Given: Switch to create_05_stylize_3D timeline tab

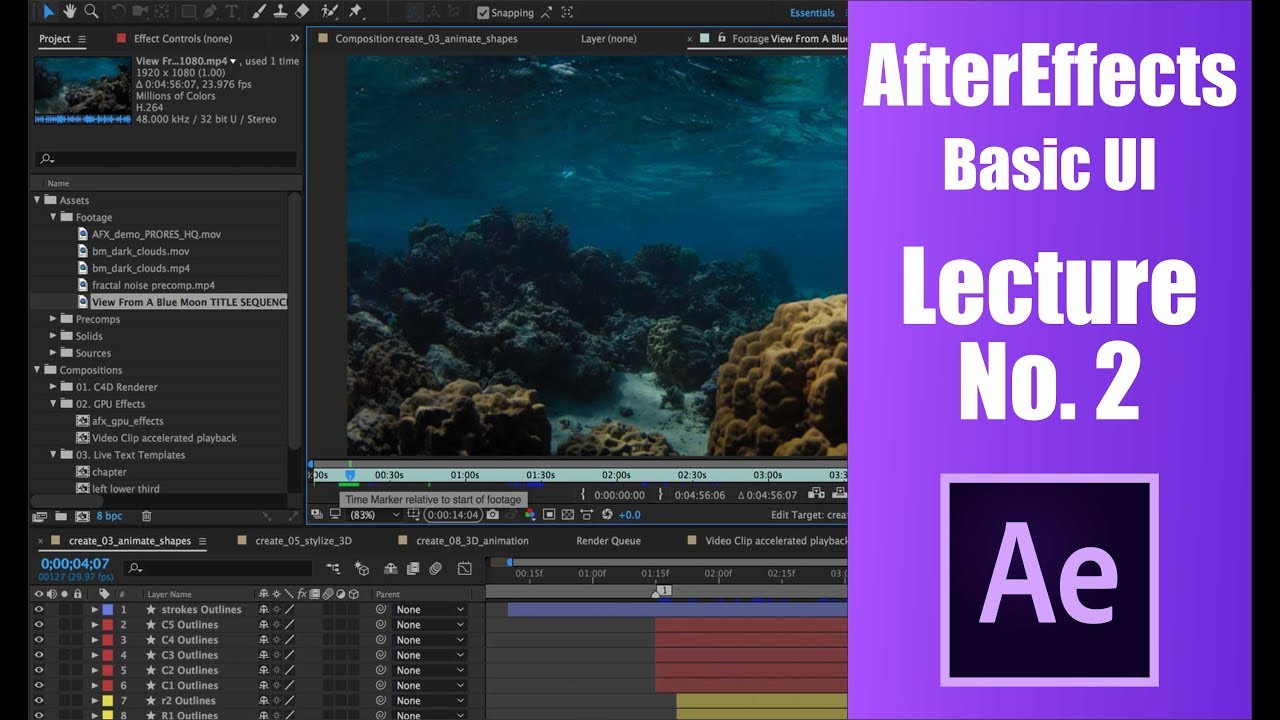Looking at the screenshot, I should [x=304, y=541].
